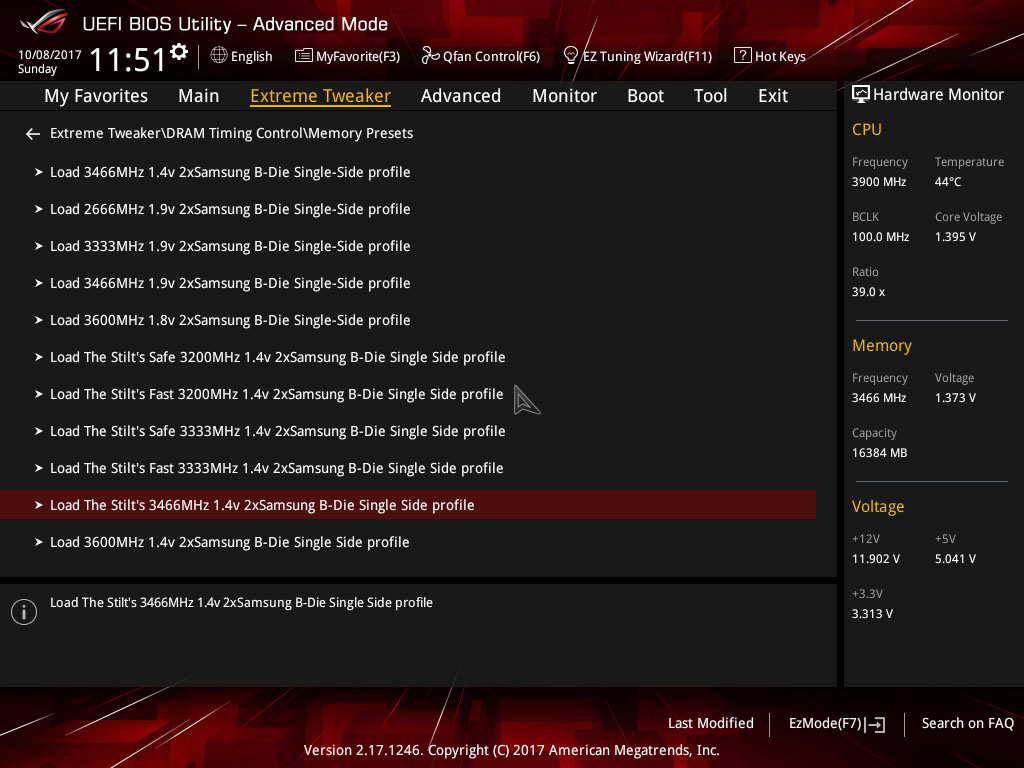Select highlighted Stilt's 3466MHz 1.4v profile text

tap(262, 505)
